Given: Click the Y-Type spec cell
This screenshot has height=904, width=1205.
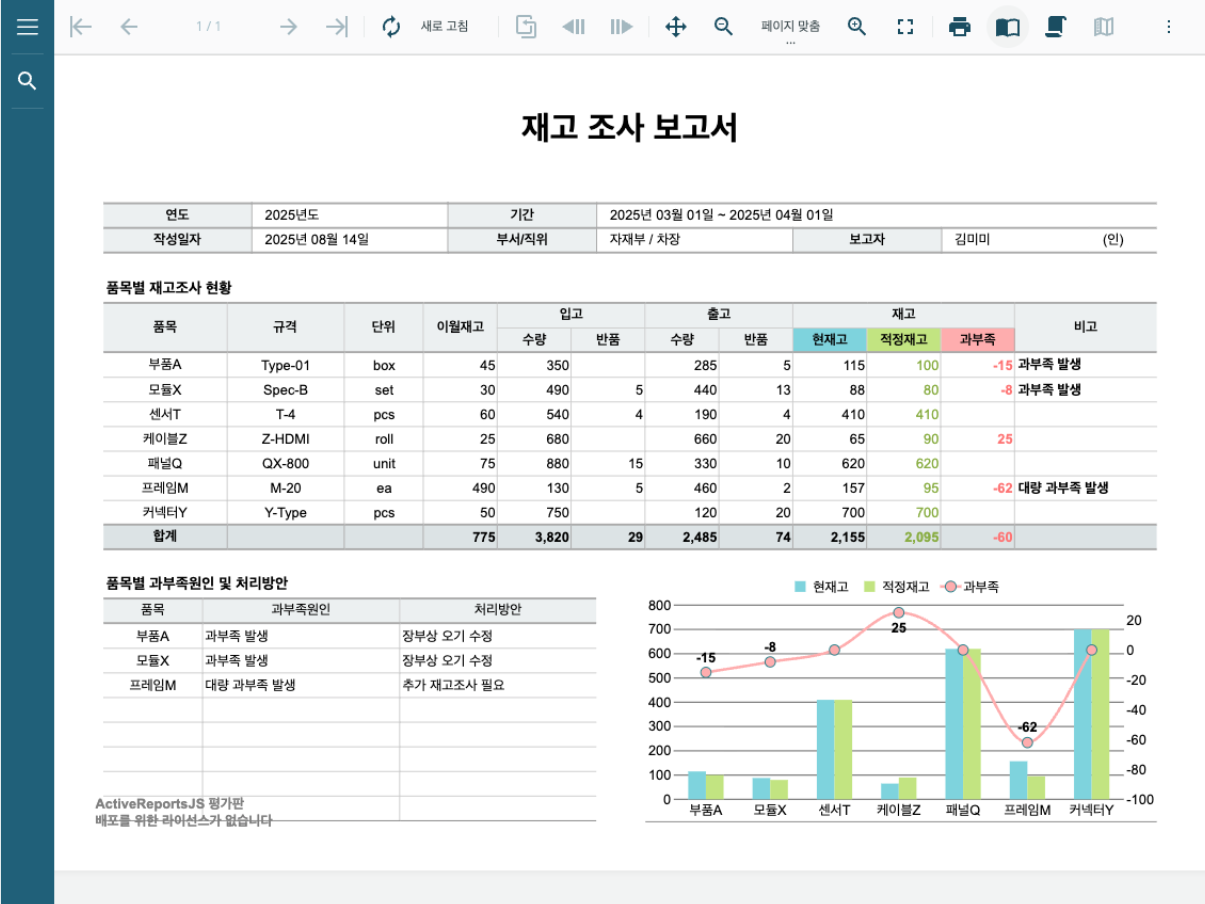Looking at the screenshot, I should [286, 513].
